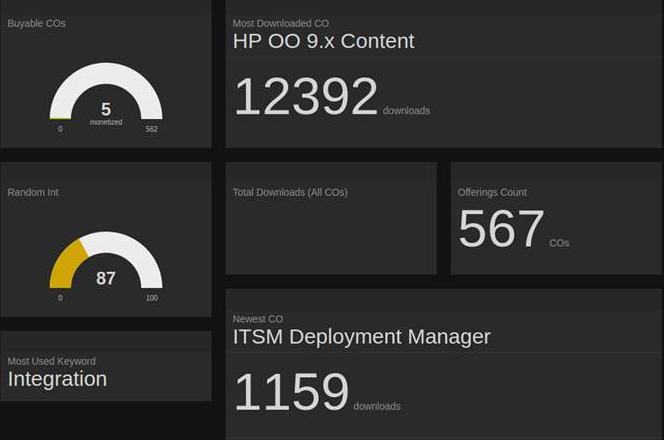664x440 pixels.
Task: Click the 100 maximum label on Random Int gauge
Action: click(x=151, y=298)
